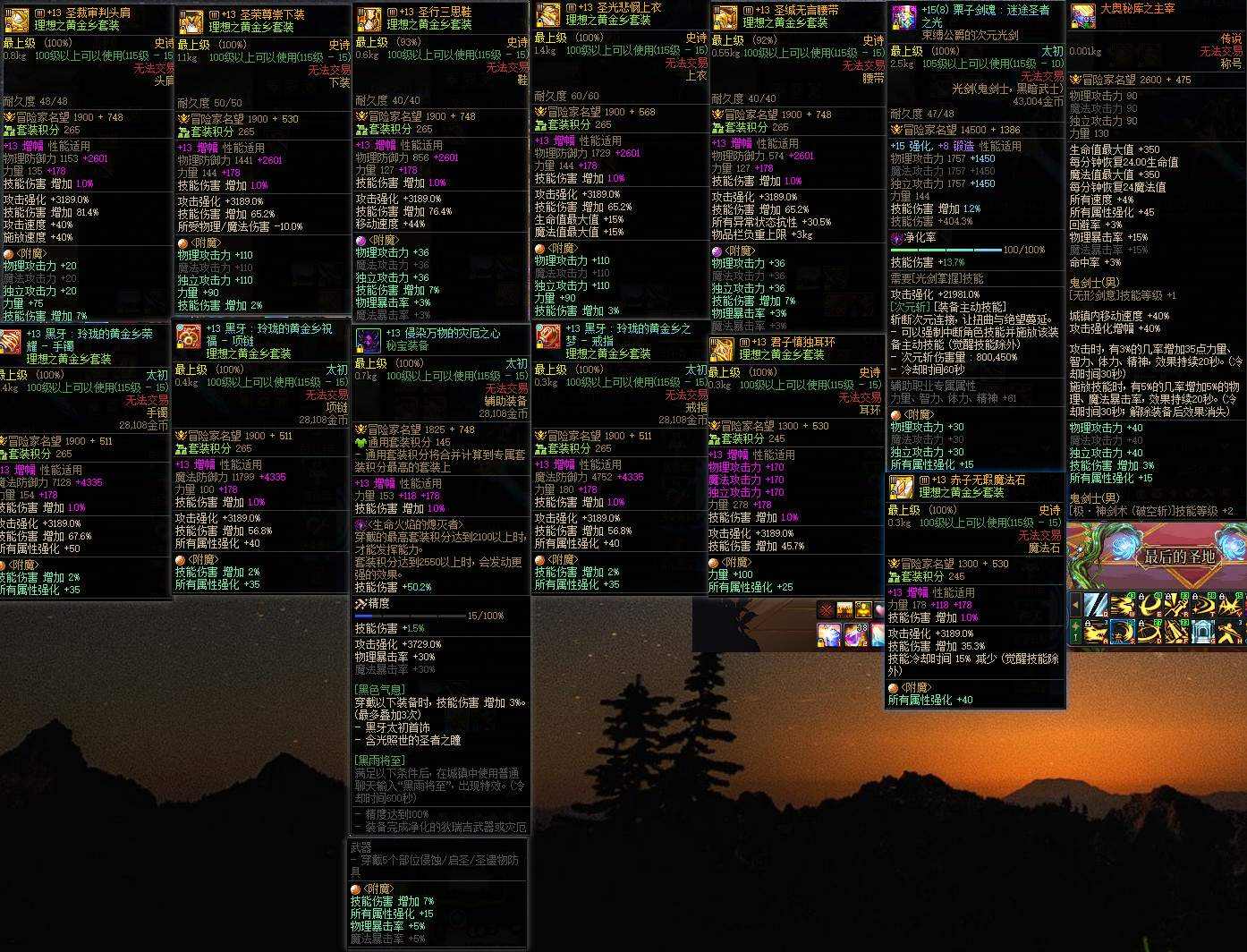
Task: Click the 最后的圣地 dungeon banner
Action: tap(1157, 557)
